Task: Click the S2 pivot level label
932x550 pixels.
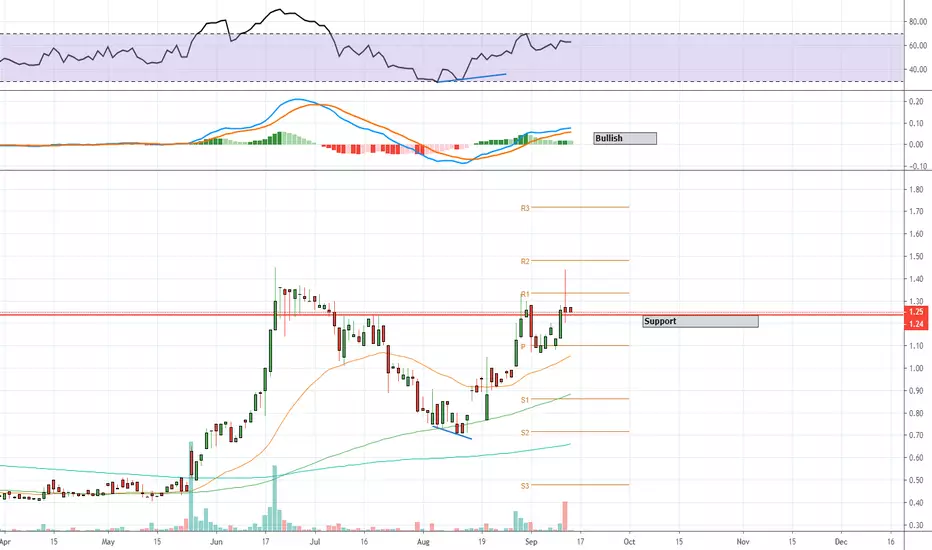Action: click(525, 432)
